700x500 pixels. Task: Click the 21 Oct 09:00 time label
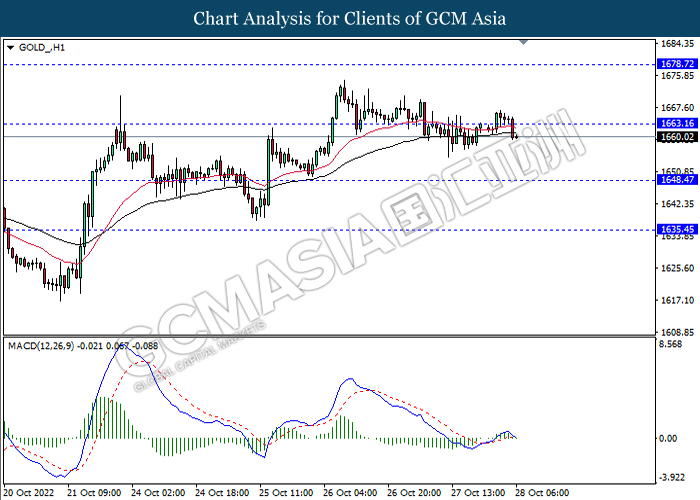(94, 493)
